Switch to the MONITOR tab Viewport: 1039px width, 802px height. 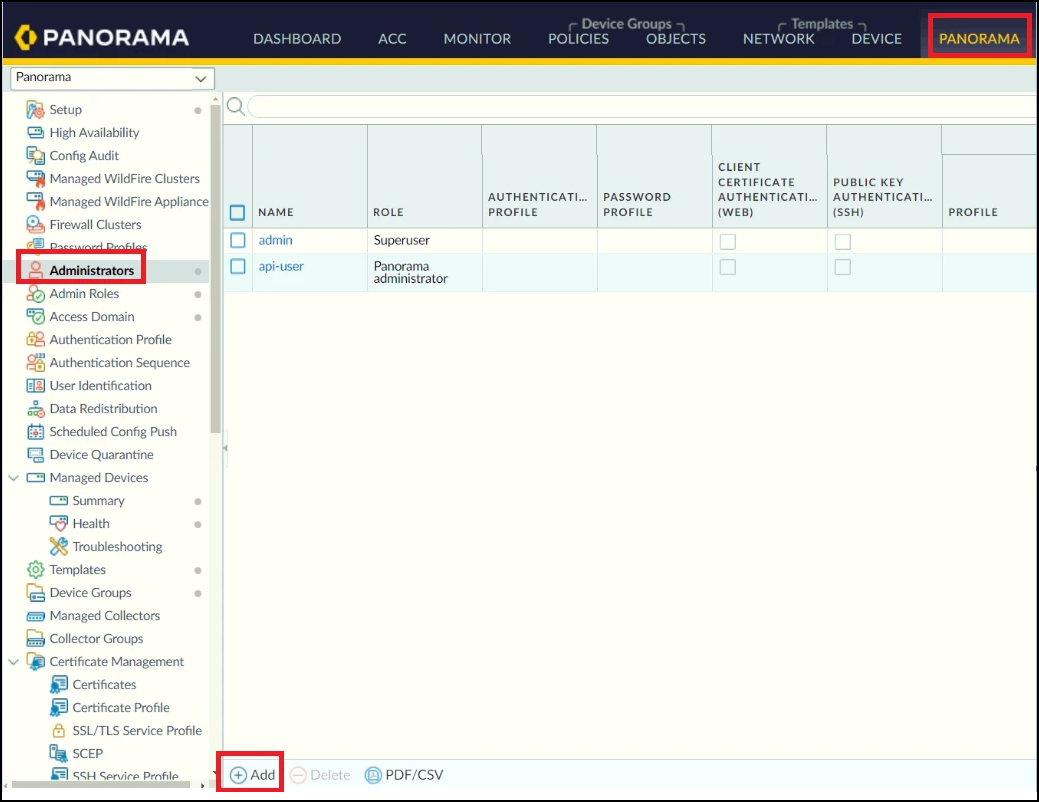[x=477, y=39]
